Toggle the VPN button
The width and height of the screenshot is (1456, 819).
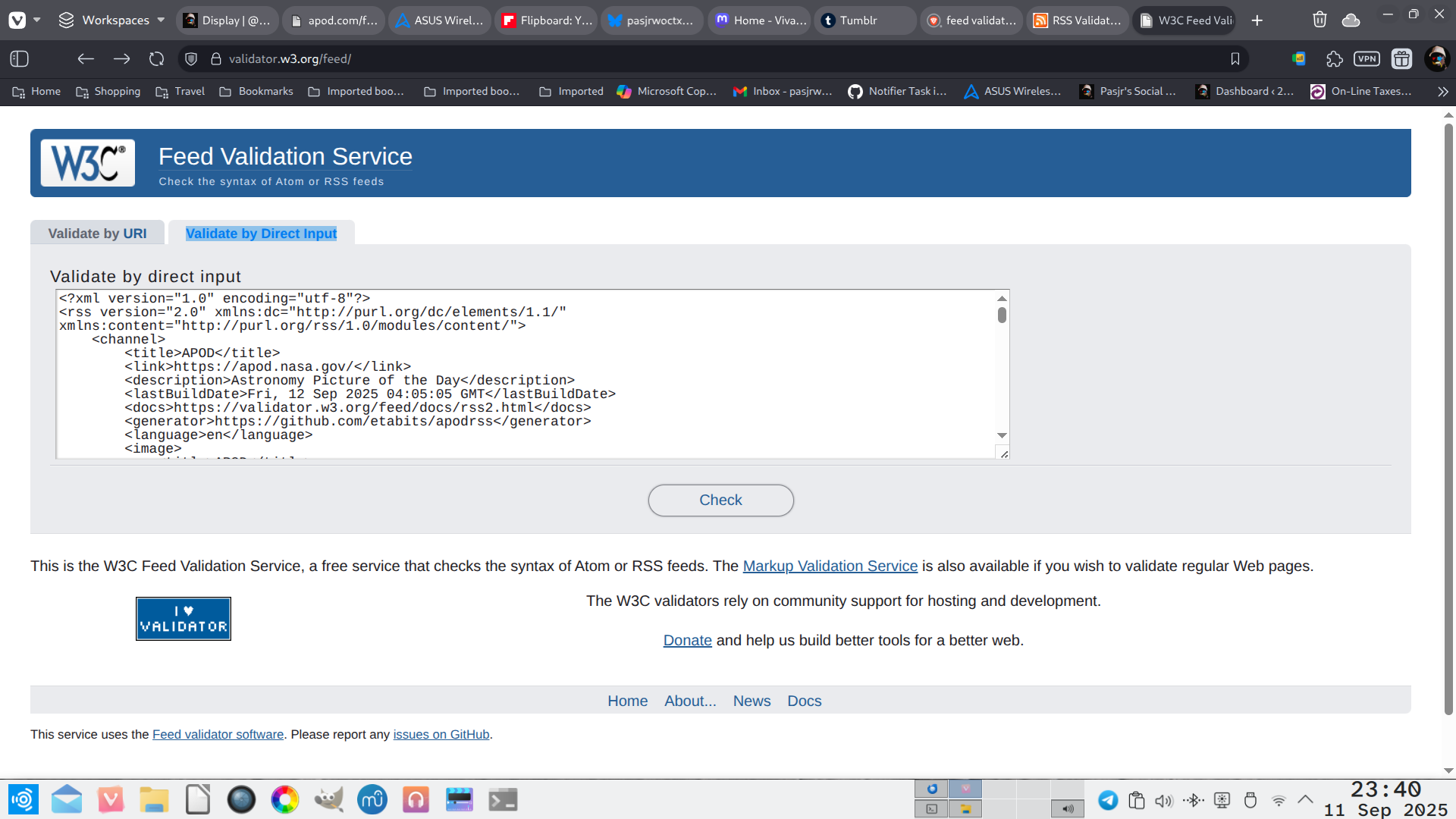(1367, 58)
